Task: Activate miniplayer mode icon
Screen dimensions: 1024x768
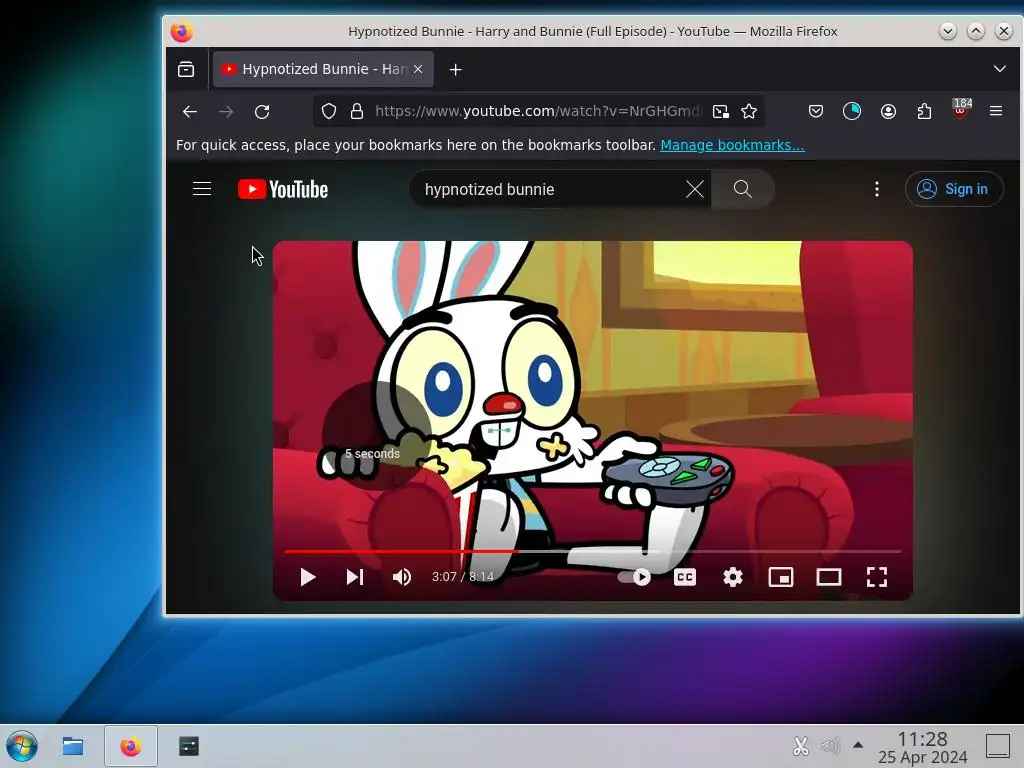Action: 780,577
